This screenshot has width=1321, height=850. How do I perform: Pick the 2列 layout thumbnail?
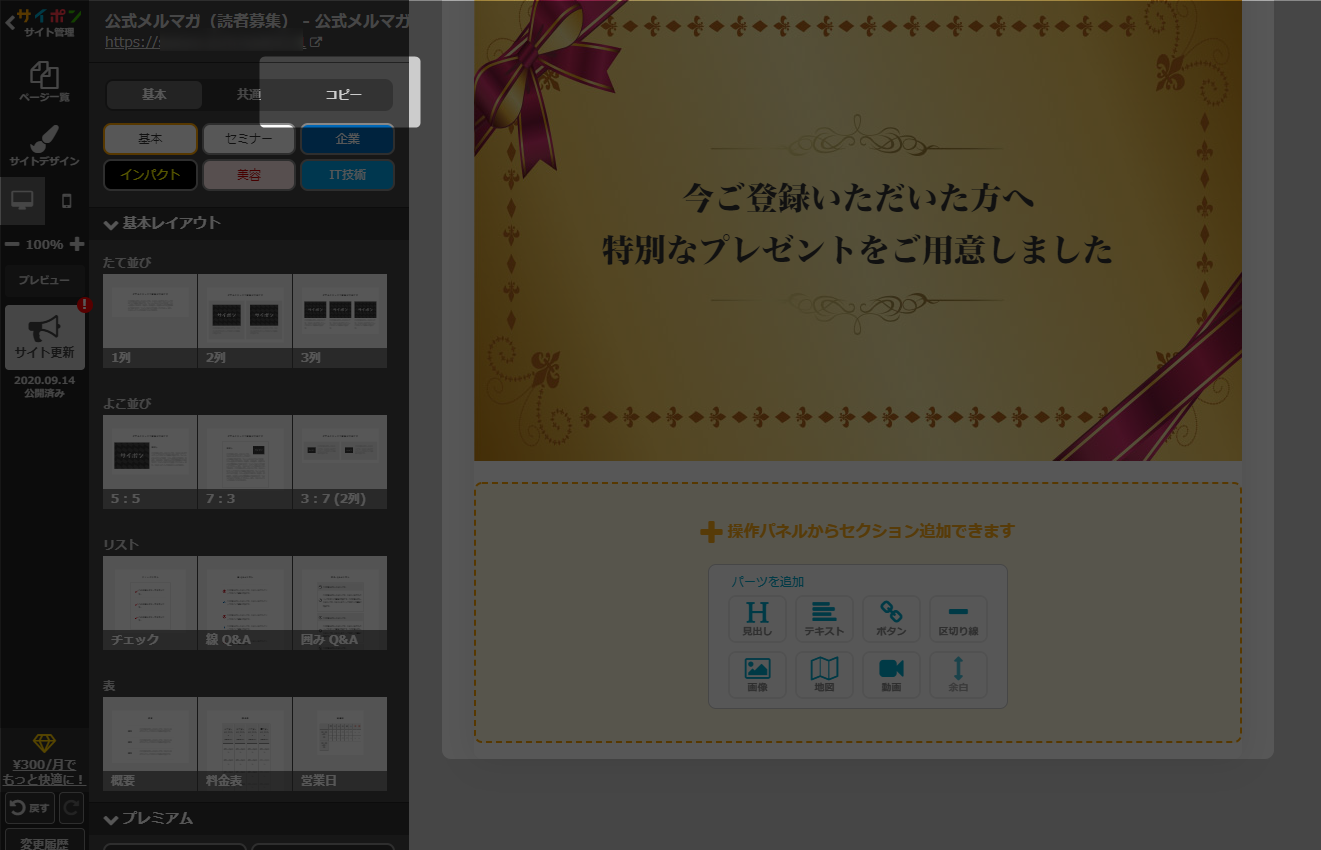coord(245,321)
